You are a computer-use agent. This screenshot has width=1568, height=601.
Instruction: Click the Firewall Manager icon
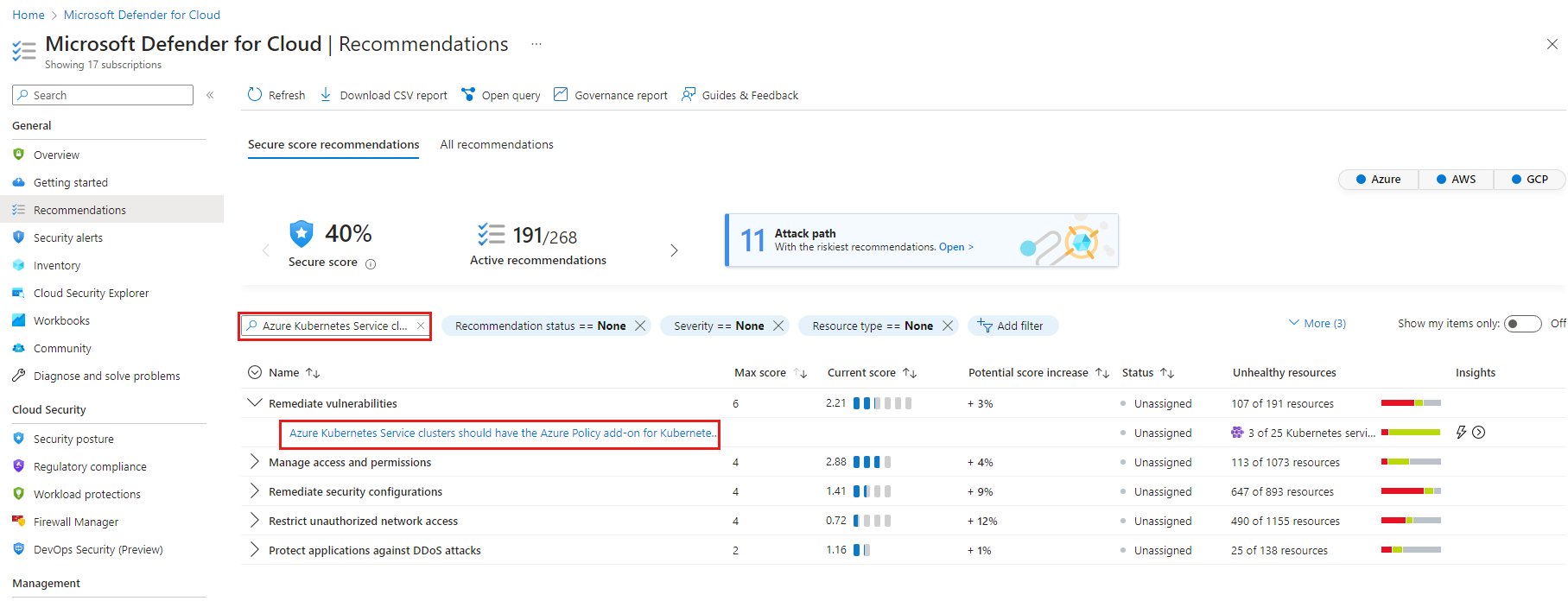(x=19, y=522)
